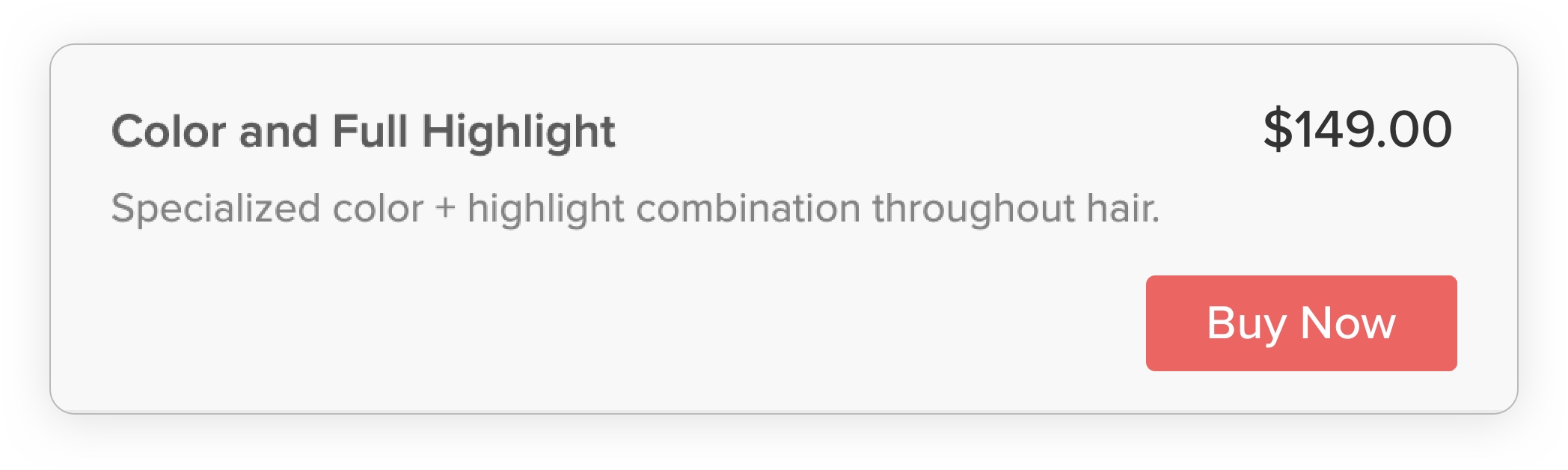The height and width of the screenshot is (470, 1568).
Task: Click the word "throughout" in the description
Action: [x=973, y=208]
